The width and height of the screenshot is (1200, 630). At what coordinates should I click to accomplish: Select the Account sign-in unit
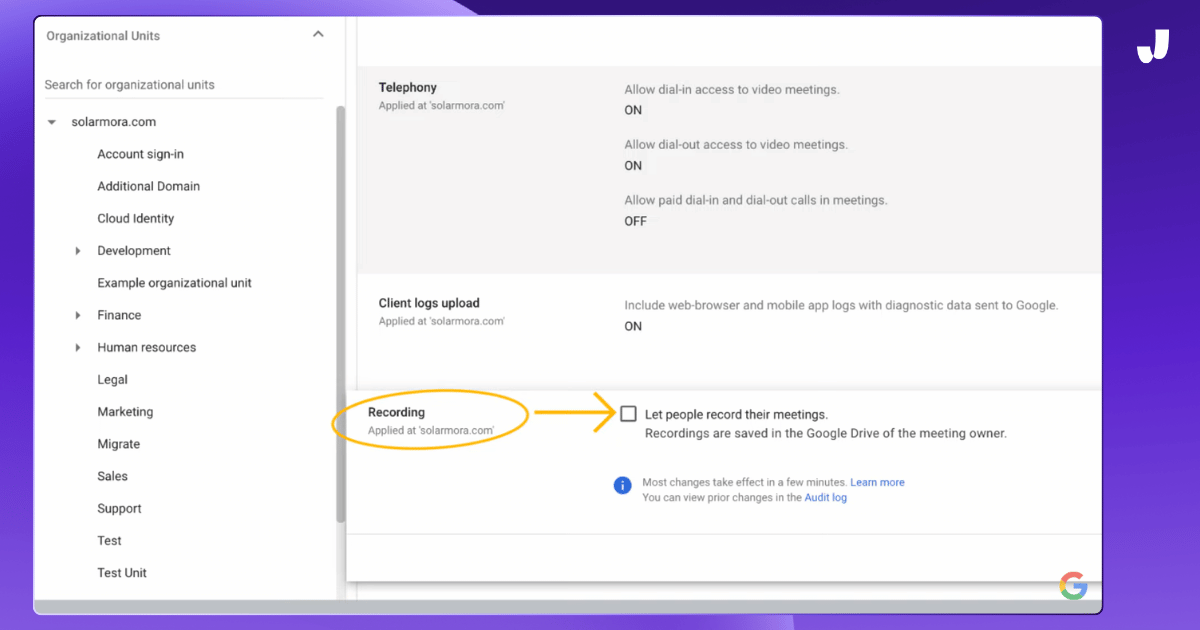pos(140,154)
